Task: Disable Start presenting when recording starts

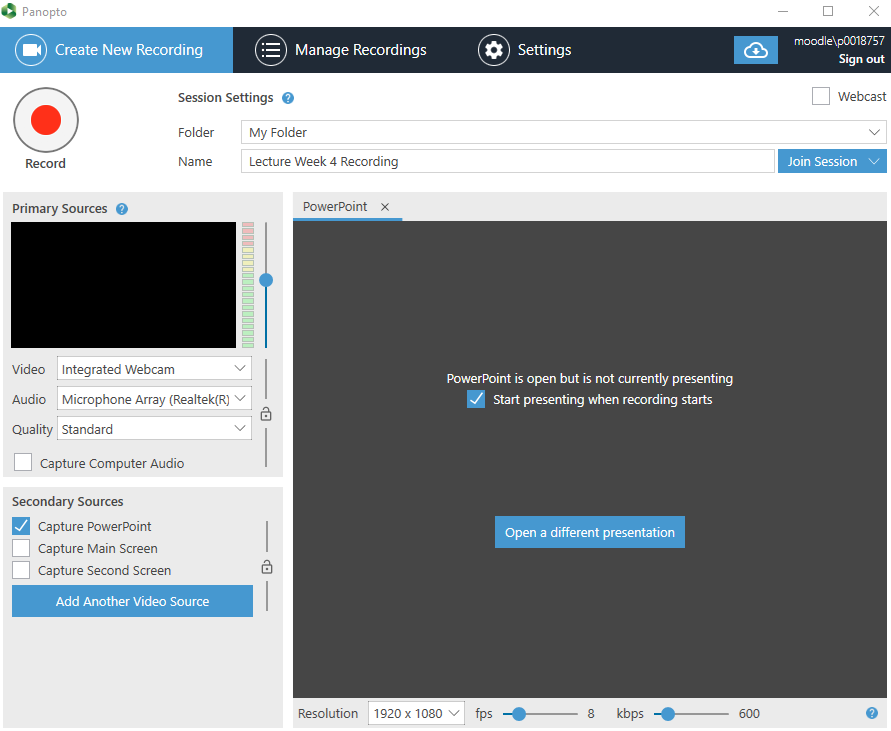Action: (476, 398)
